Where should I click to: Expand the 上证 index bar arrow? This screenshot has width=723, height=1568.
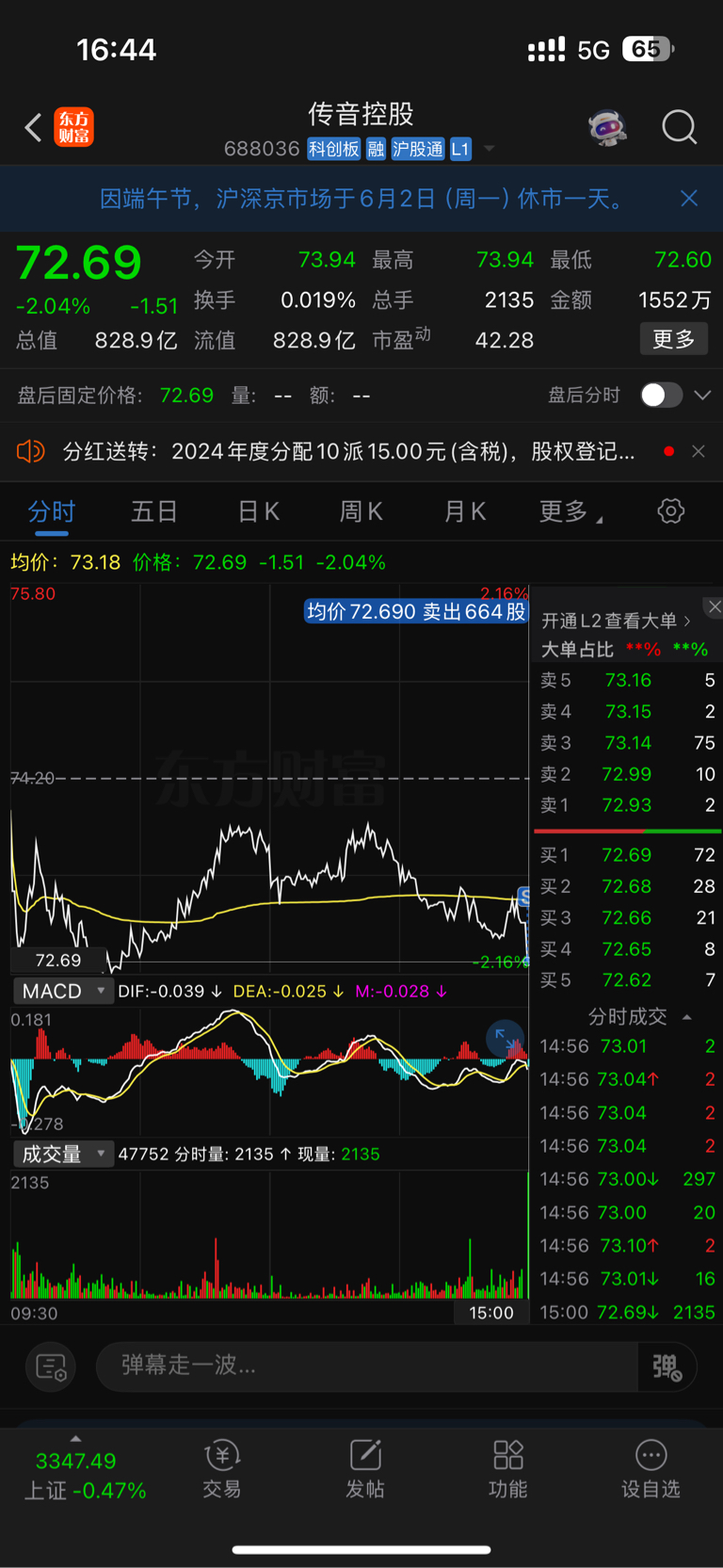pyautogui.click(x=75, y=1439)
